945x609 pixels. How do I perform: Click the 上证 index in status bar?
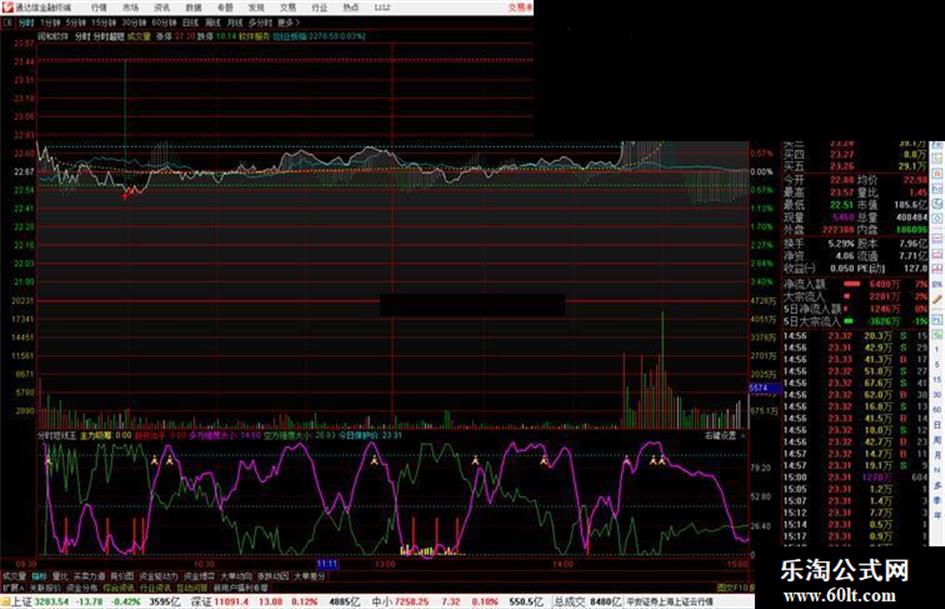[x=22, y=602]
